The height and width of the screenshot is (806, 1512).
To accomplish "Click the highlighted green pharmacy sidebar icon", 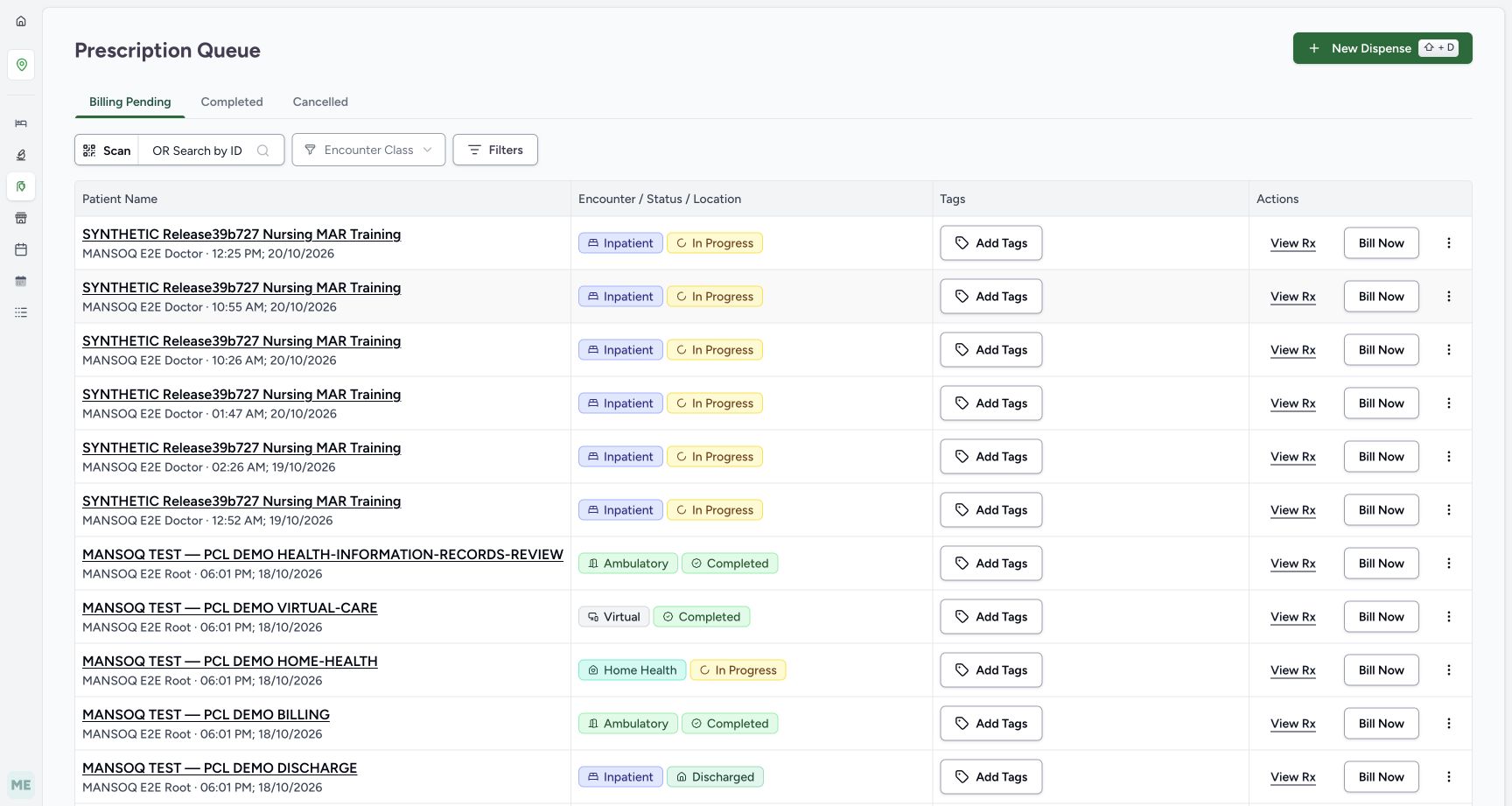I will pyautogui.click(x=21, y=186).
